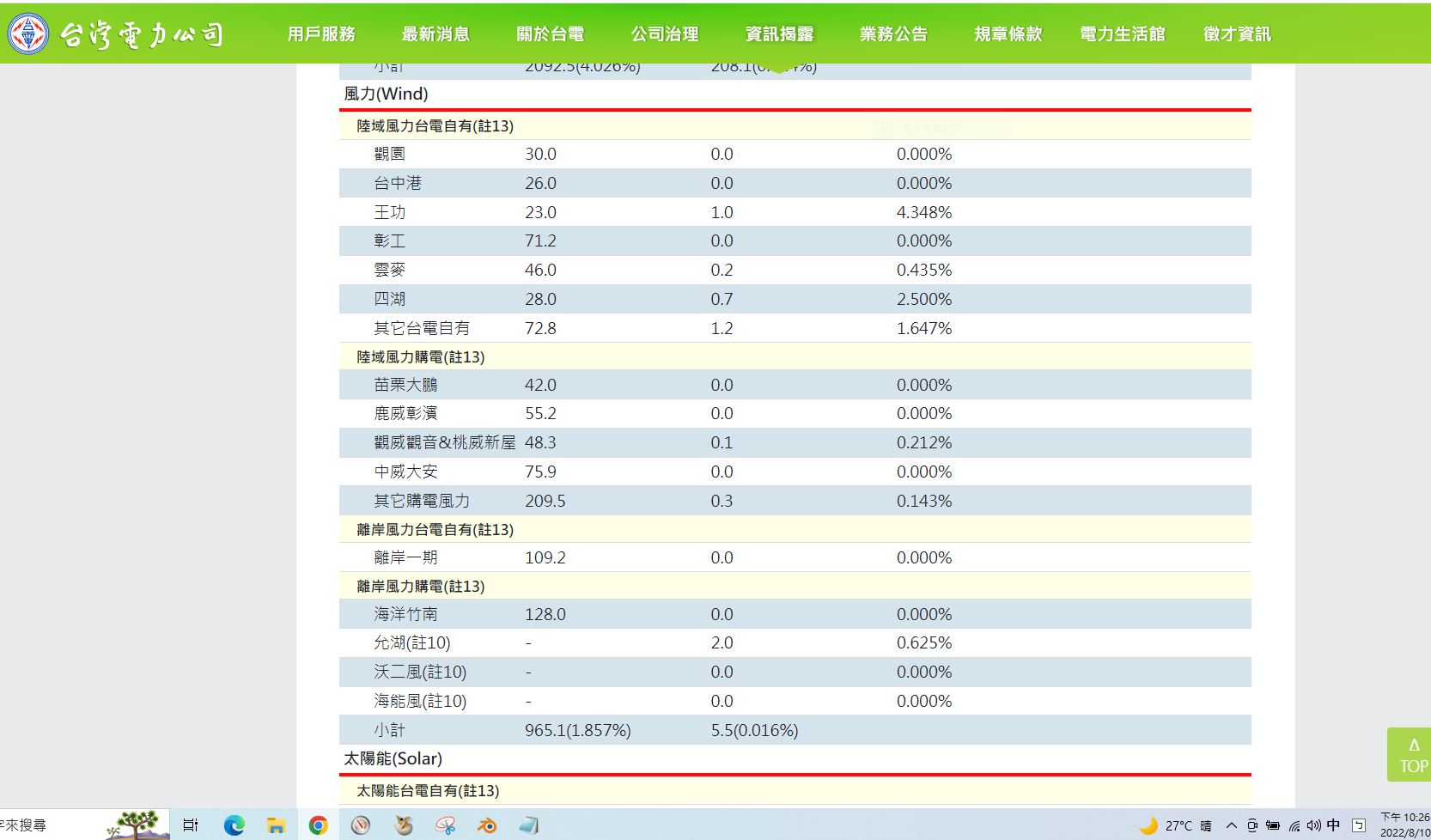Open the volume speaker tray icon
Viewport: 1431px width, 840px height.
point(1314,825)
